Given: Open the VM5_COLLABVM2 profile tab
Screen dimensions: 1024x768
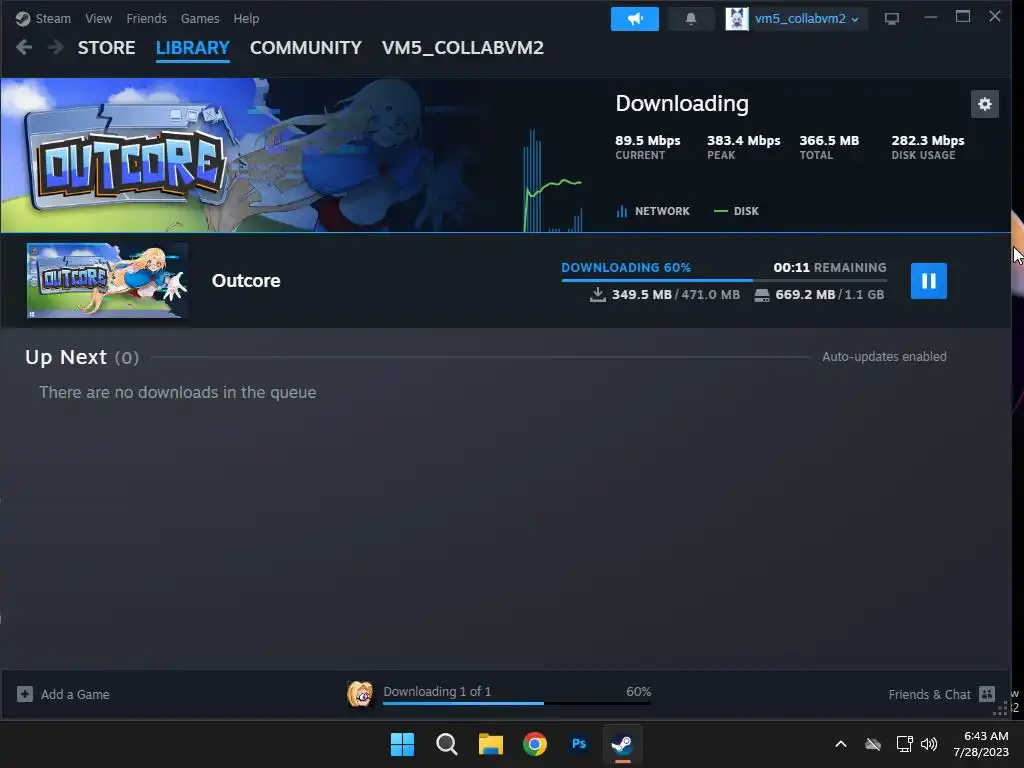Looking at the screenshot, I should [462, 48].
